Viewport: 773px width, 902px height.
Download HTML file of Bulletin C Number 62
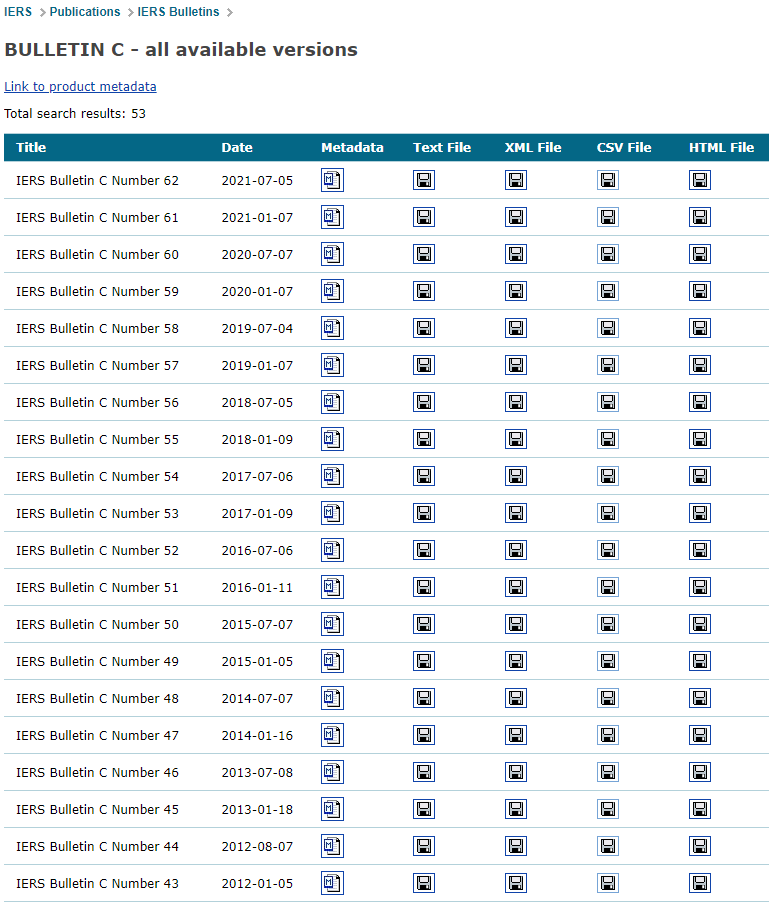click(x=700, y=180)
